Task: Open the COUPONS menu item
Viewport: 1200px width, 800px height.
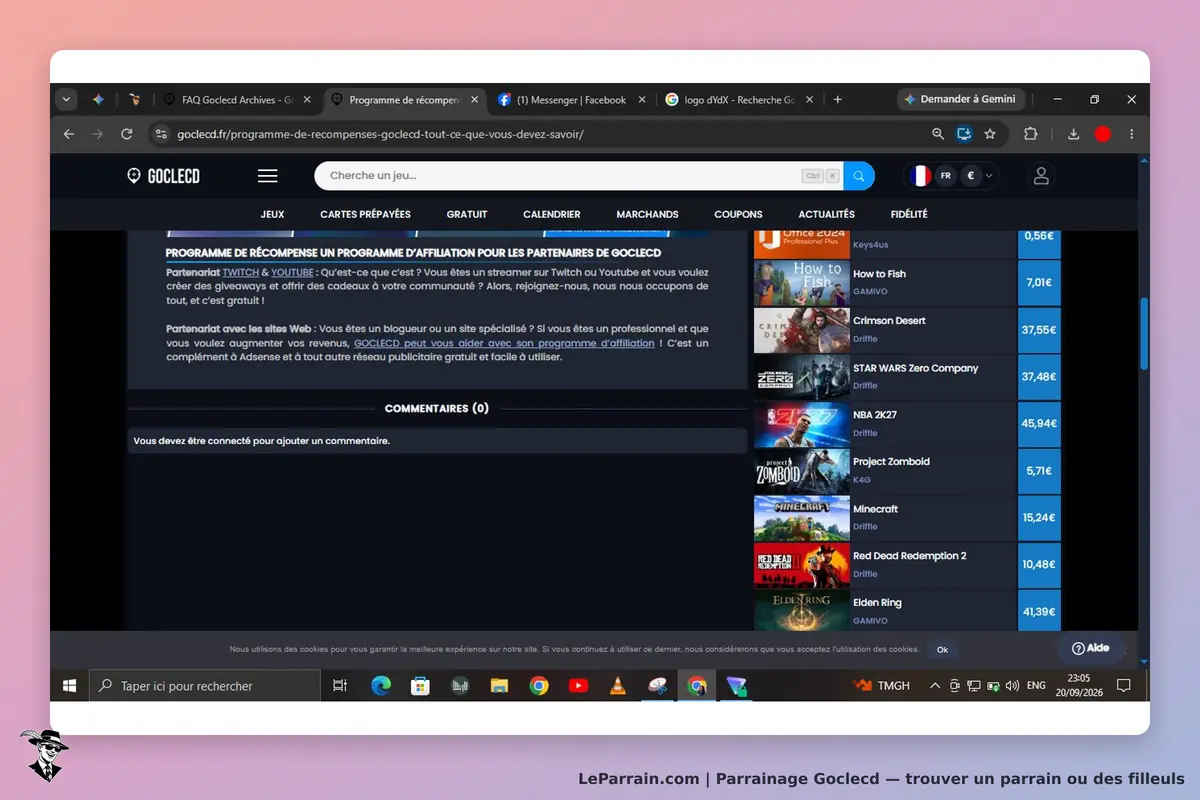Action: pyautogui.click(x=738, y=214)
